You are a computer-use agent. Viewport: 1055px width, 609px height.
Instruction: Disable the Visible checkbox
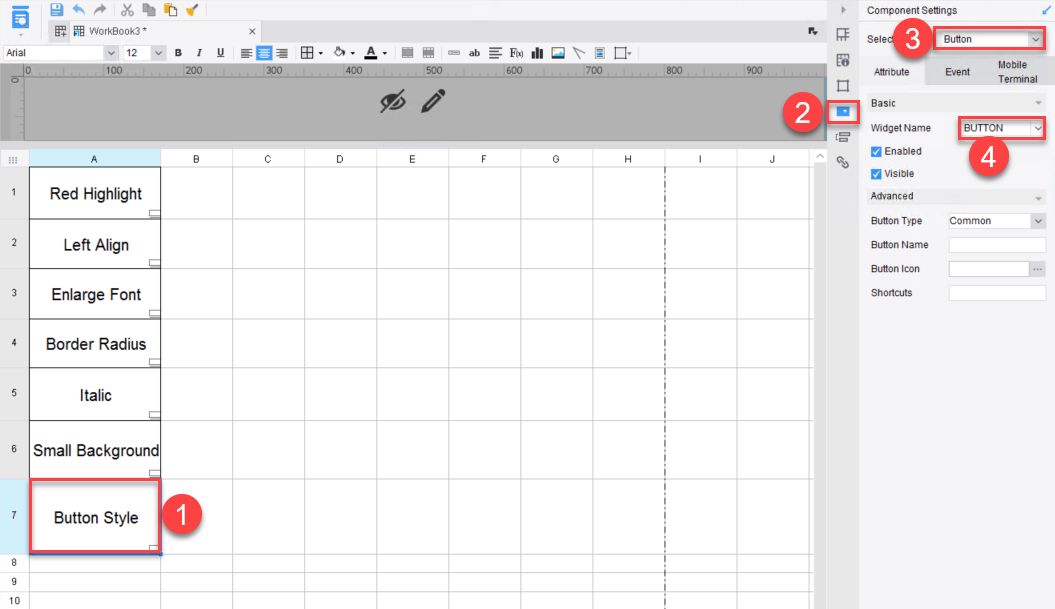(x=879, y=173)
